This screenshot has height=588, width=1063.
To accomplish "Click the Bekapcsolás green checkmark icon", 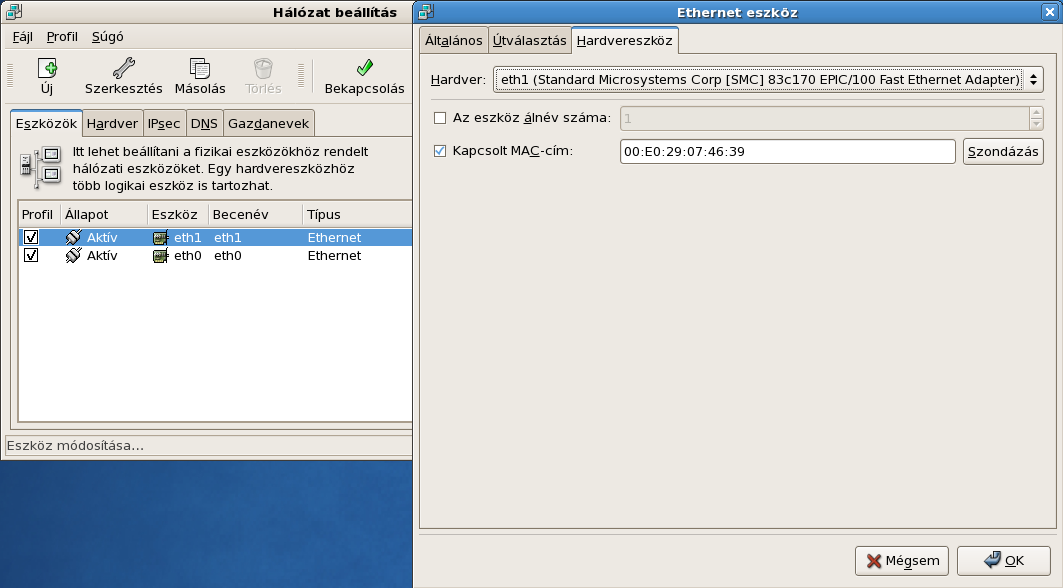I will (364, 69).
